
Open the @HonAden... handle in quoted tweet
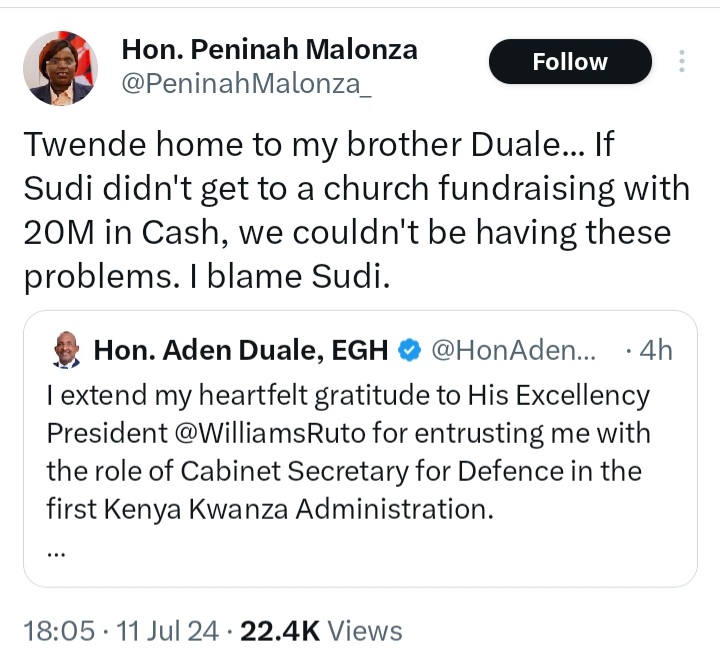click(x=513, y=350)
